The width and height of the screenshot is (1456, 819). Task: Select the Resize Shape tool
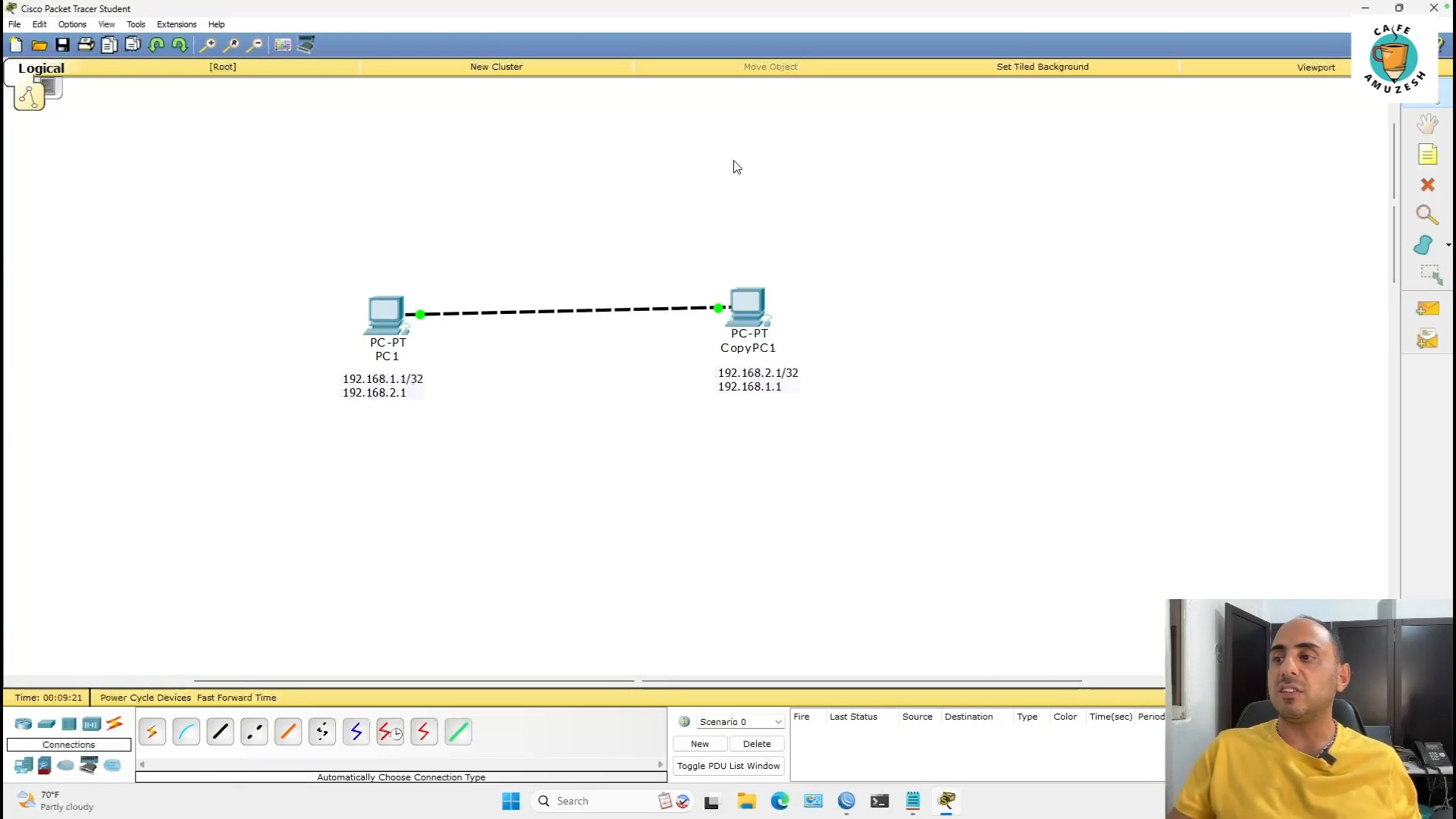tap(1430, 275)
